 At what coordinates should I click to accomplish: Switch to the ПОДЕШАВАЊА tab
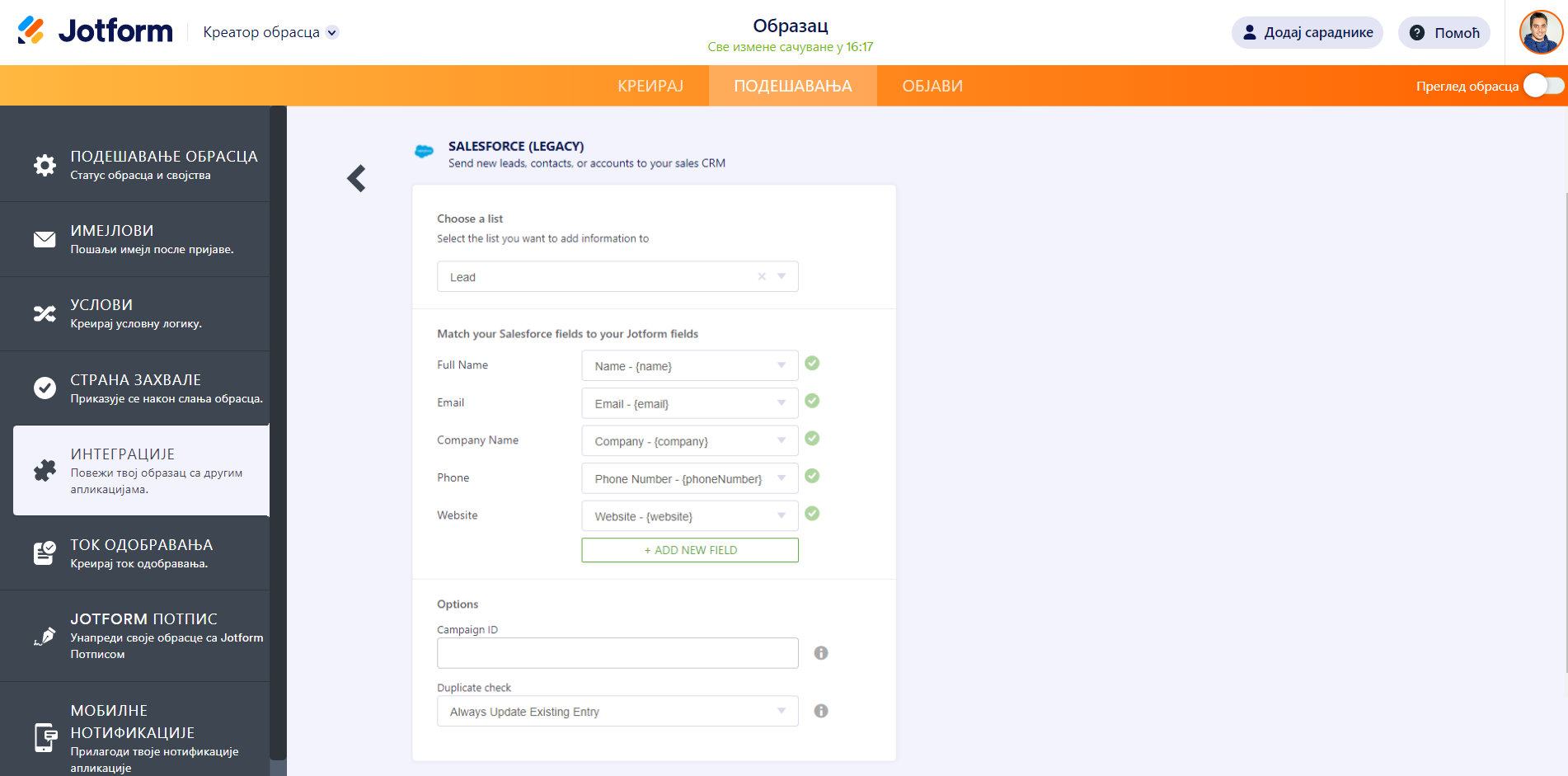[793, 86]
